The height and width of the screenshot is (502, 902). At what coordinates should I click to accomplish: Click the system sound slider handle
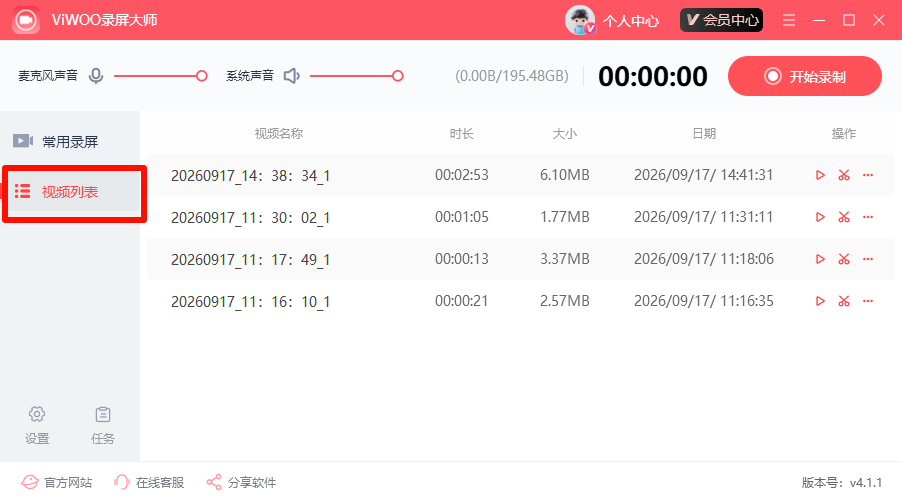(x=398, y=76)
